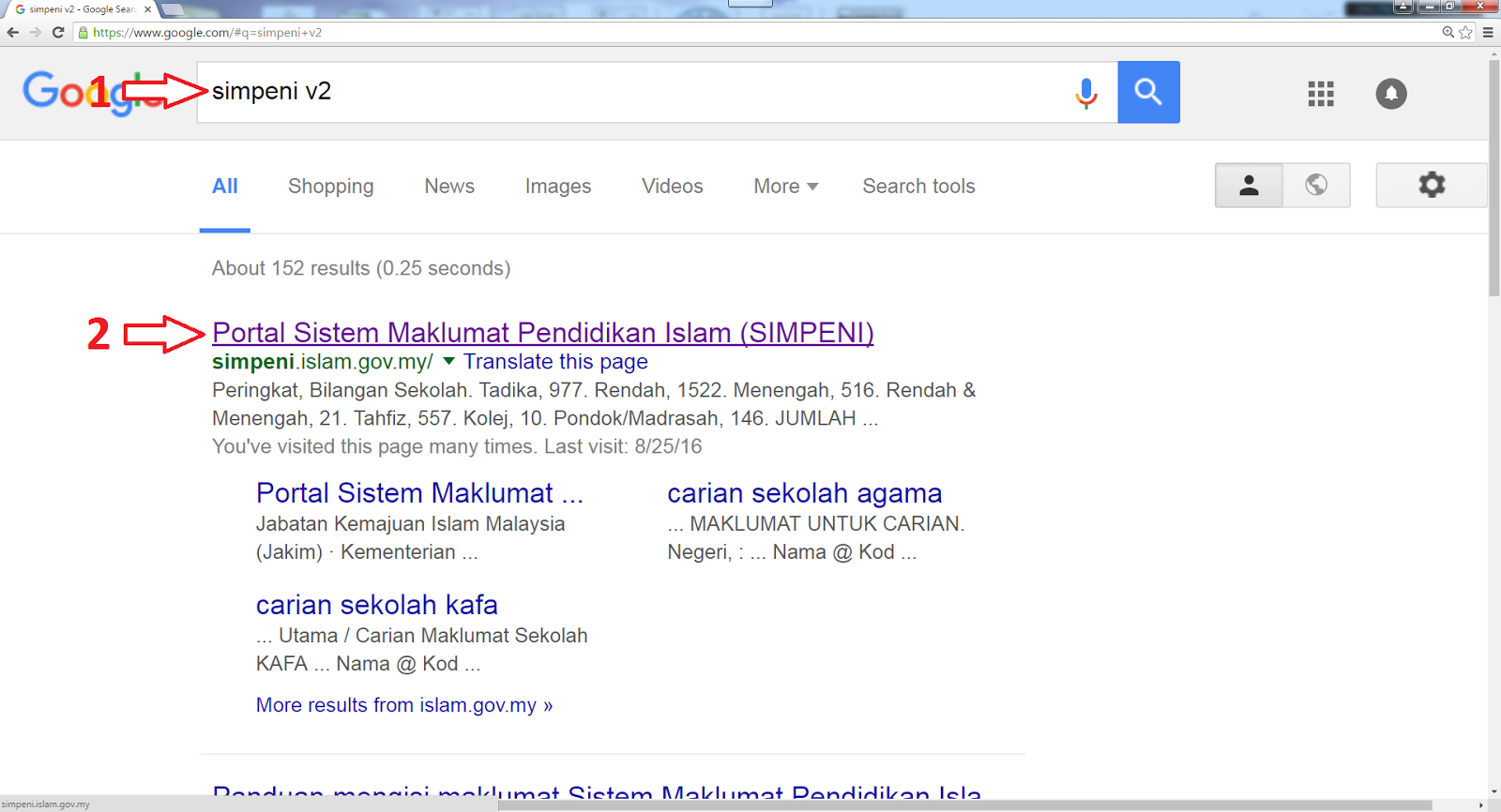1501x812 pixels.
Task: Open Portal Sistem Maklumat Pendidikan Islam (SIMPENI) result
Action: click(543, 333)
